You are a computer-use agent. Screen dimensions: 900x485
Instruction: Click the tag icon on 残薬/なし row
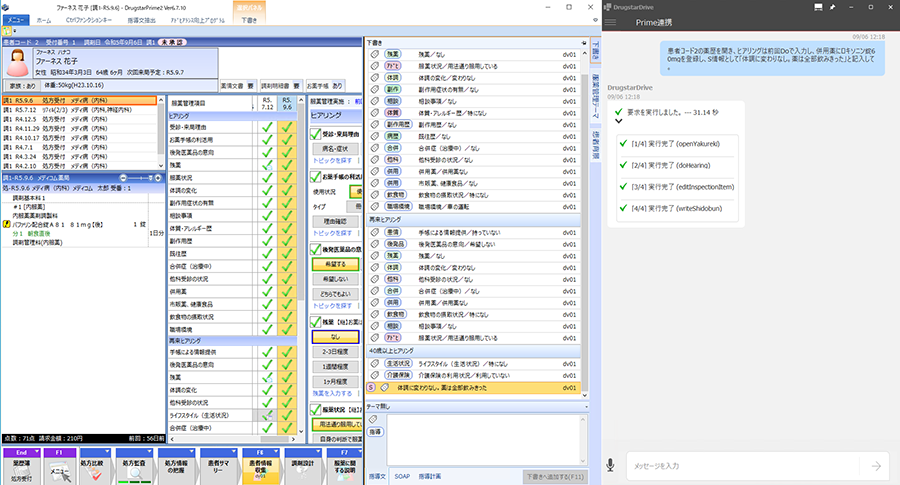375,54
